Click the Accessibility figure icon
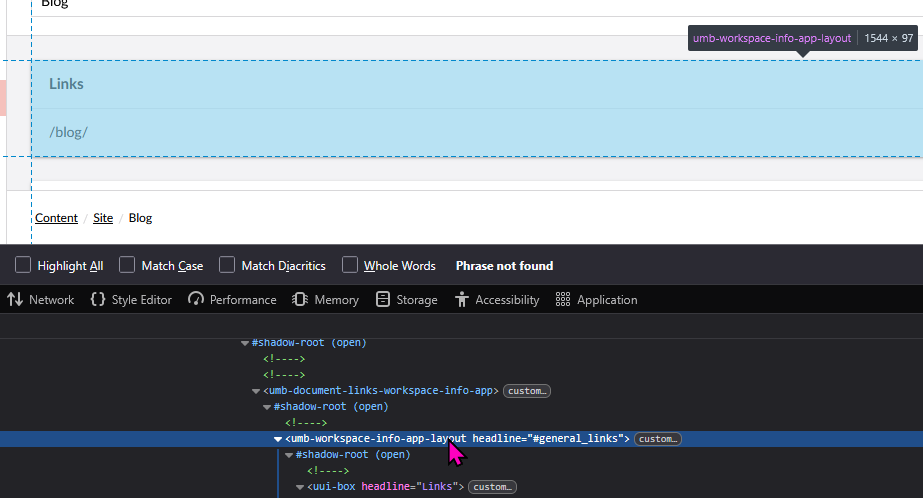The image size is (923, 498). (462, 300)
